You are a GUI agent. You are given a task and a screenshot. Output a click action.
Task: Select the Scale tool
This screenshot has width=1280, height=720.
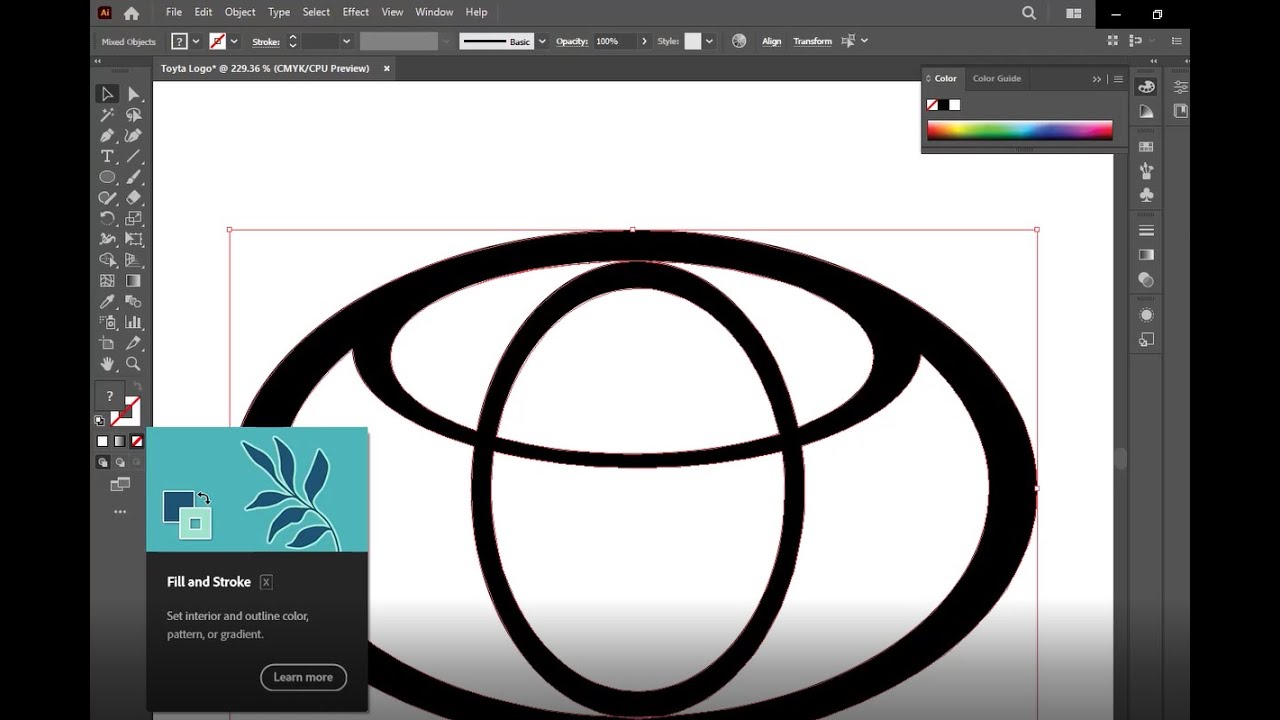[x=133, y=218]
